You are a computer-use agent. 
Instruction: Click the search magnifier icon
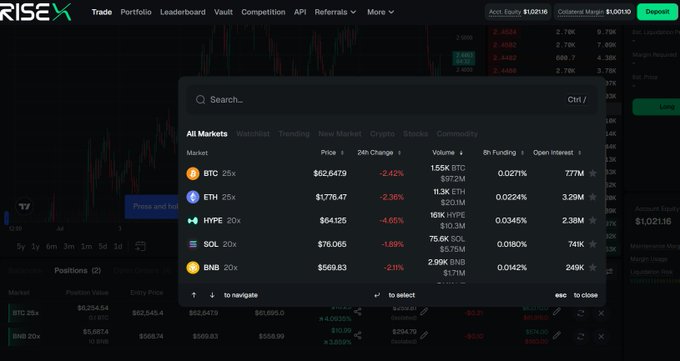pos(200,100)
